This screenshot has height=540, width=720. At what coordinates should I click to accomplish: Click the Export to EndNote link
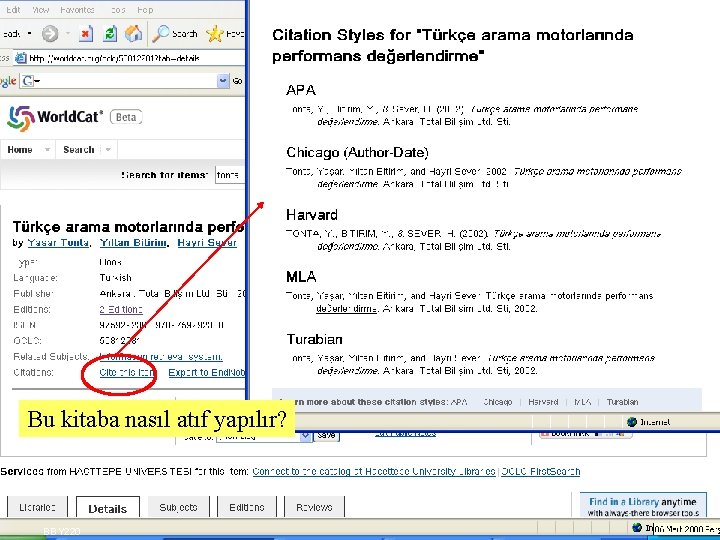coord(207,372)
